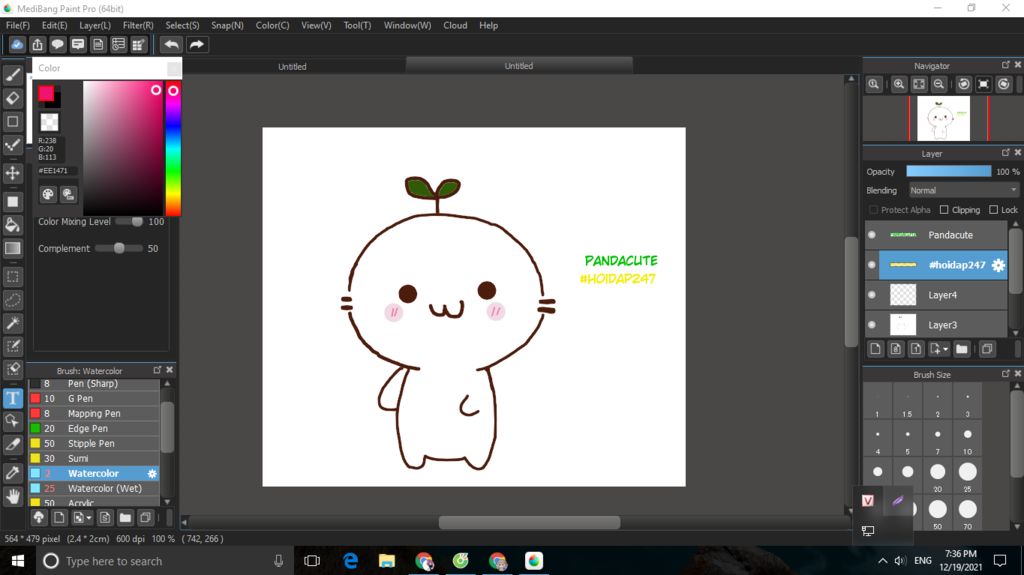Click Navigator fit to screen icon

click(919, 84)
